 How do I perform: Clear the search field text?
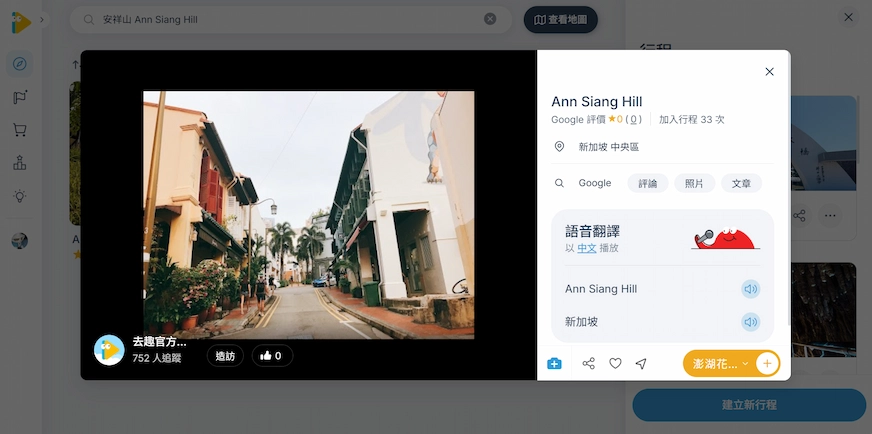[490, 19]
